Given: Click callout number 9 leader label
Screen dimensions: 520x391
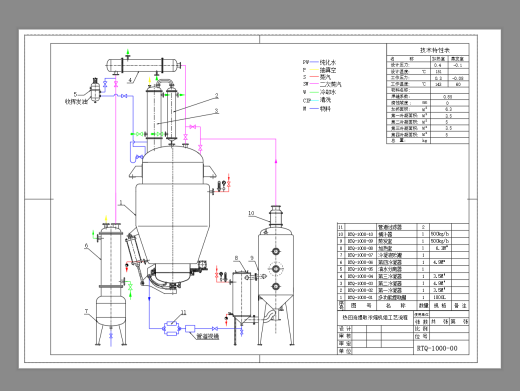Looking at the screenshot, I should click(x=252, y=258).
